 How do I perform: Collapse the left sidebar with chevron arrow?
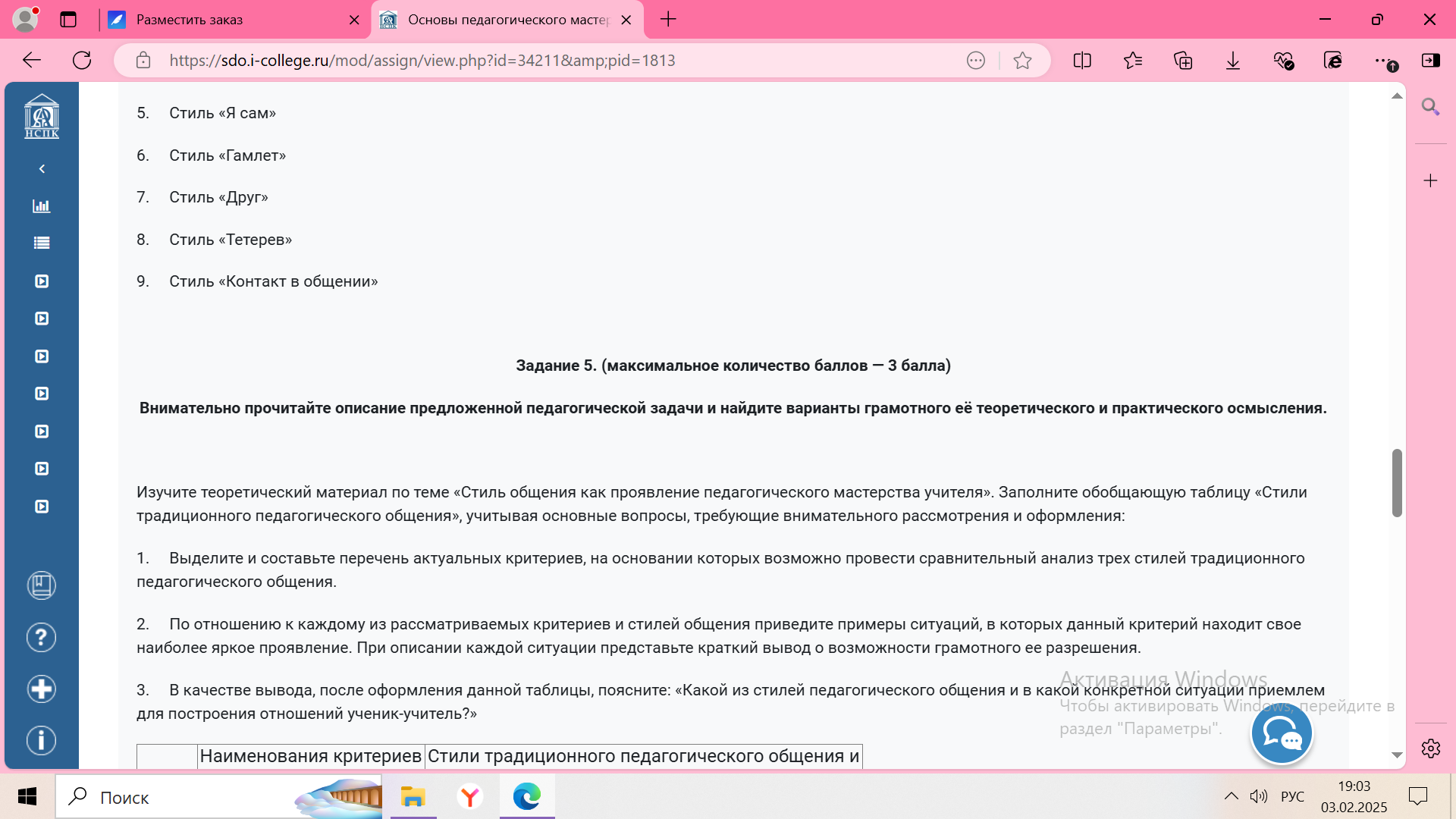[x=42, y=168]
